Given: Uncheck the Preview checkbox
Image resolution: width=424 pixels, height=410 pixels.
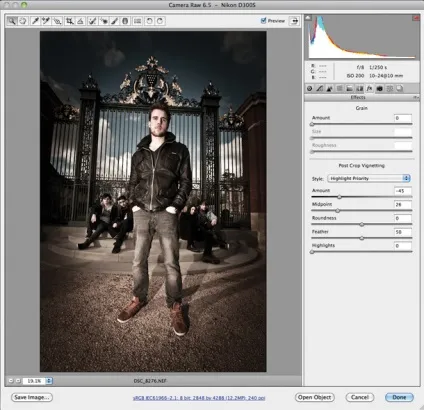Looking at the screenshot, I should click(x=264, y=21).
